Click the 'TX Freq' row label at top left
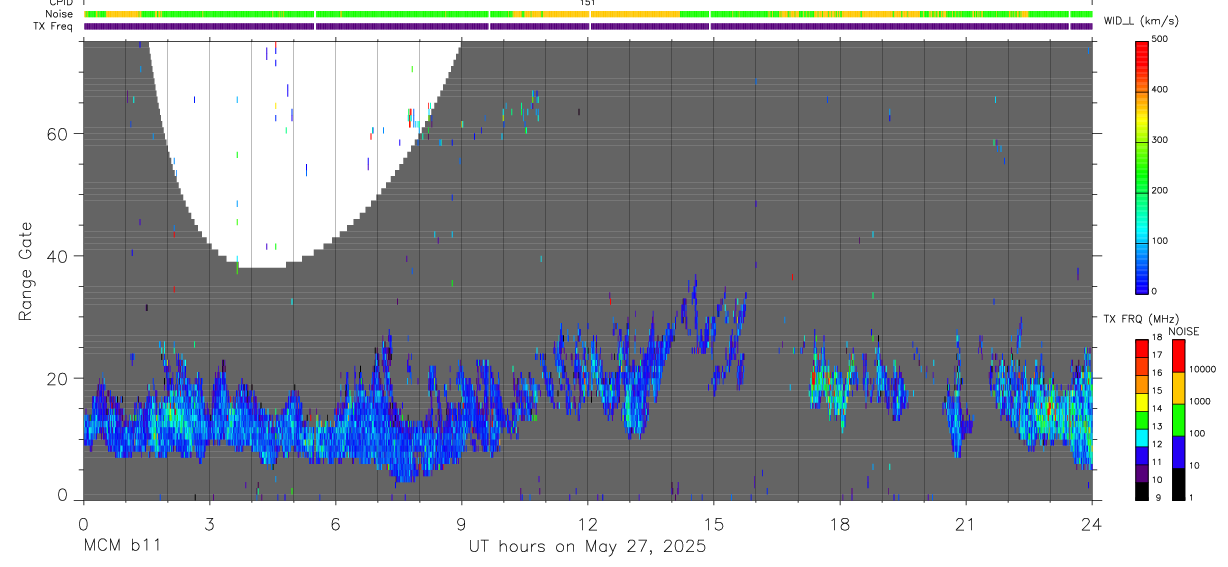The height and width of the screenshot is (567, 1228). (54, 26)
